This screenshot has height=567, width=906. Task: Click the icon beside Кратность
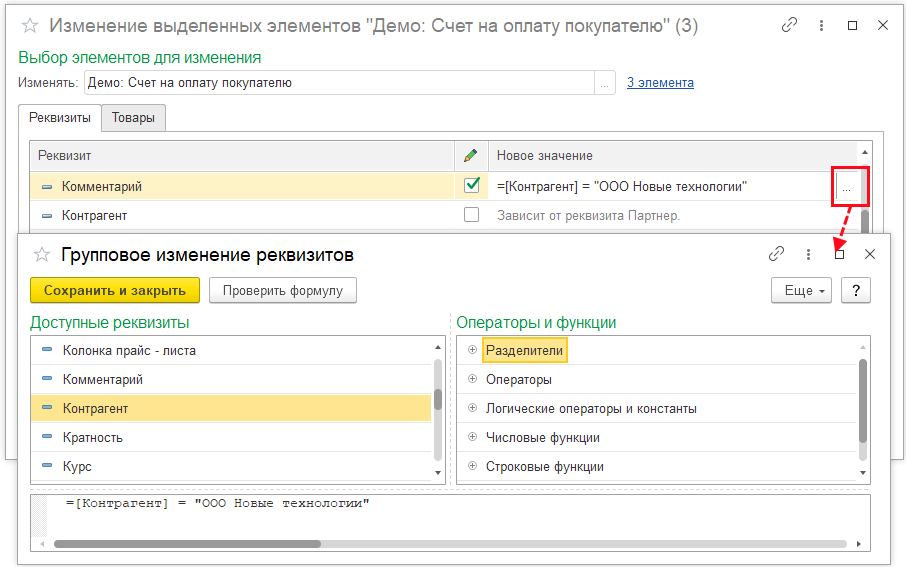point(47,436)
